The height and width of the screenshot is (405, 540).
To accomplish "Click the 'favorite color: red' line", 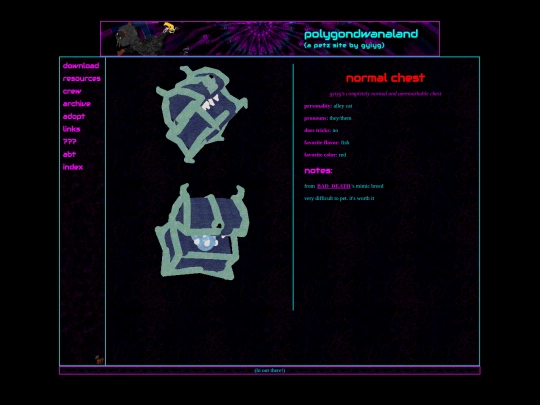I will click(325, 155).
